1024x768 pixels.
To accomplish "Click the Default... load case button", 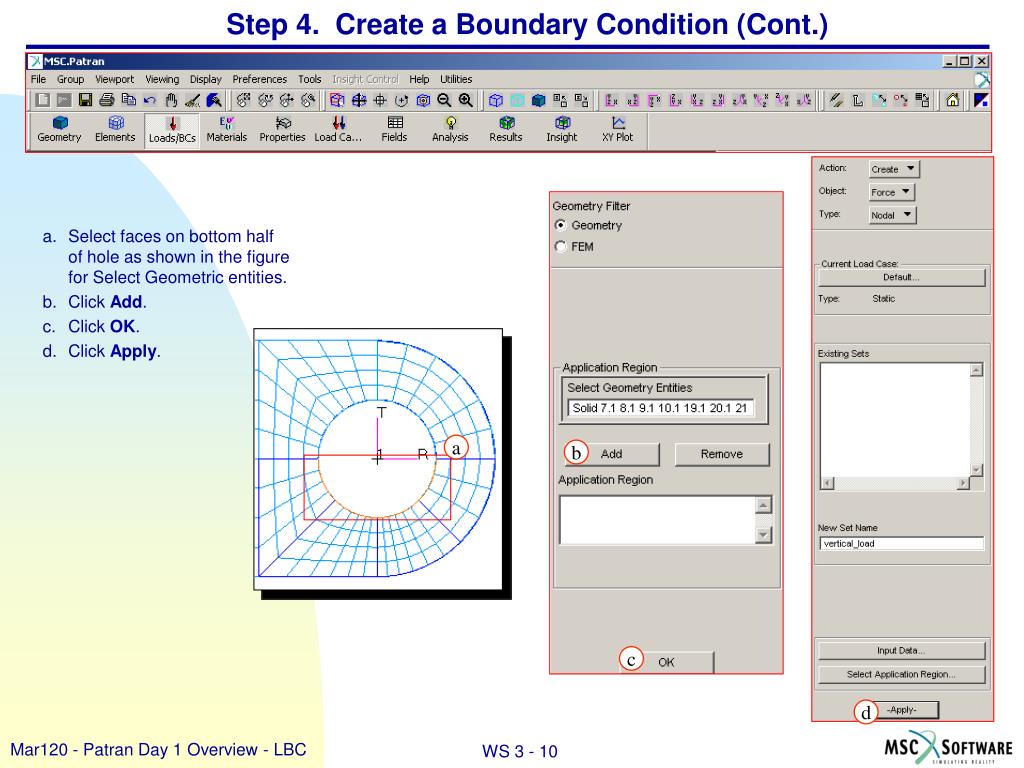I will click(901, 278).
